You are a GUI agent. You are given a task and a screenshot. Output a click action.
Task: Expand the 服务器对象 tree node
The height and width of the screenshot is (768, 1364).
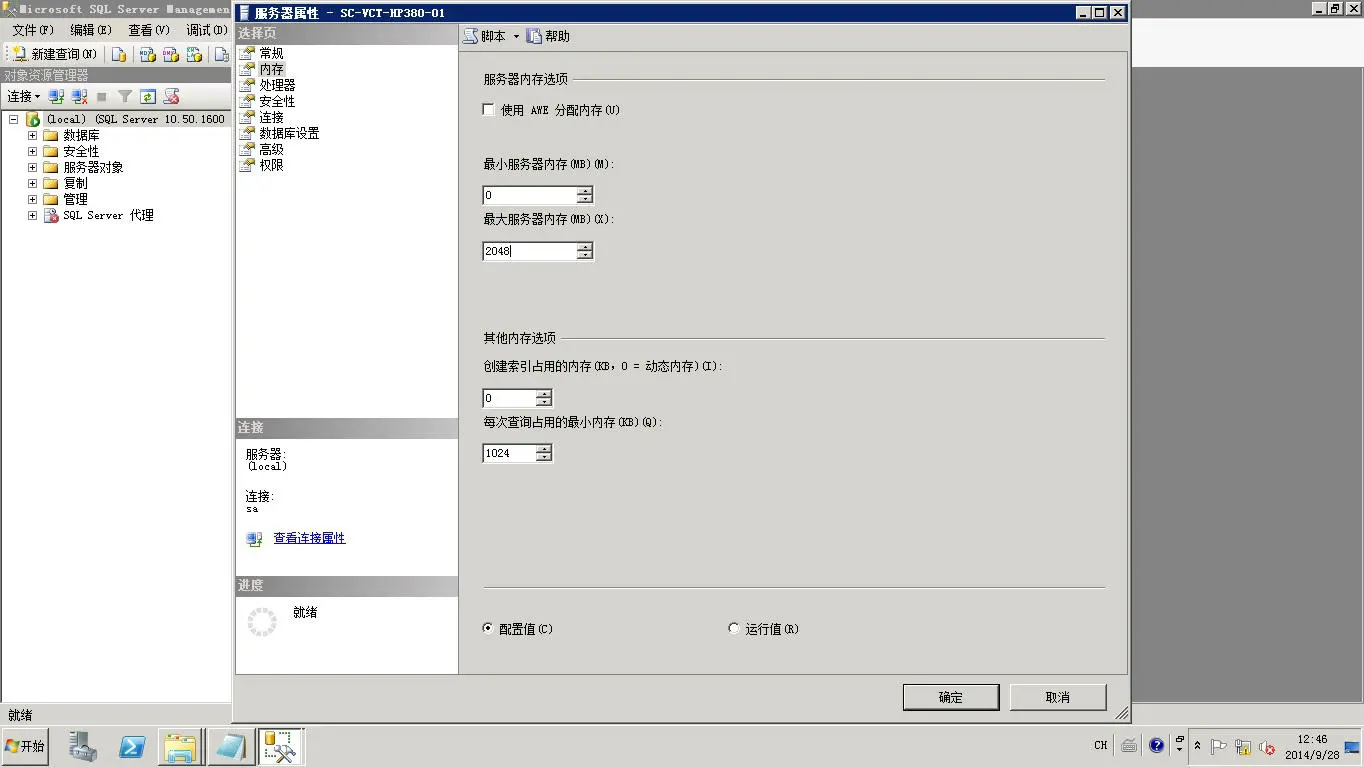(x=32, y=167)
